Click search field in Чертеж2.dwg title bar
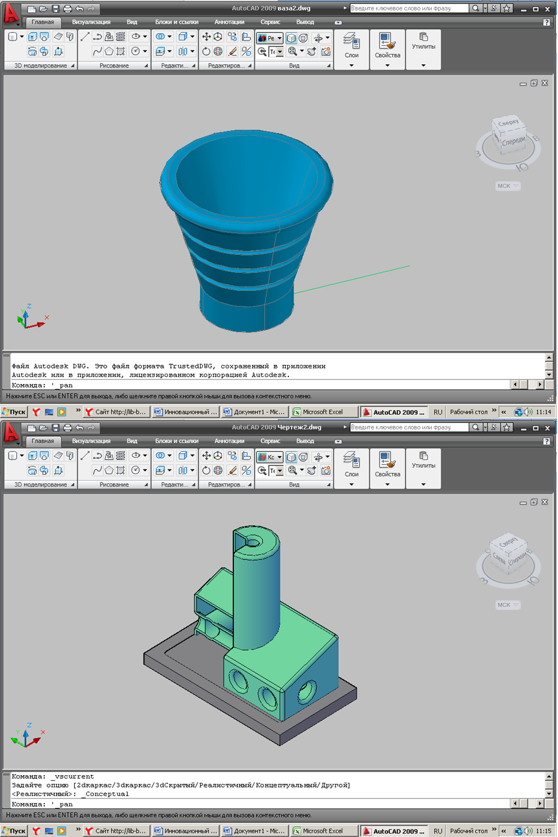 (x=409, y=428)
